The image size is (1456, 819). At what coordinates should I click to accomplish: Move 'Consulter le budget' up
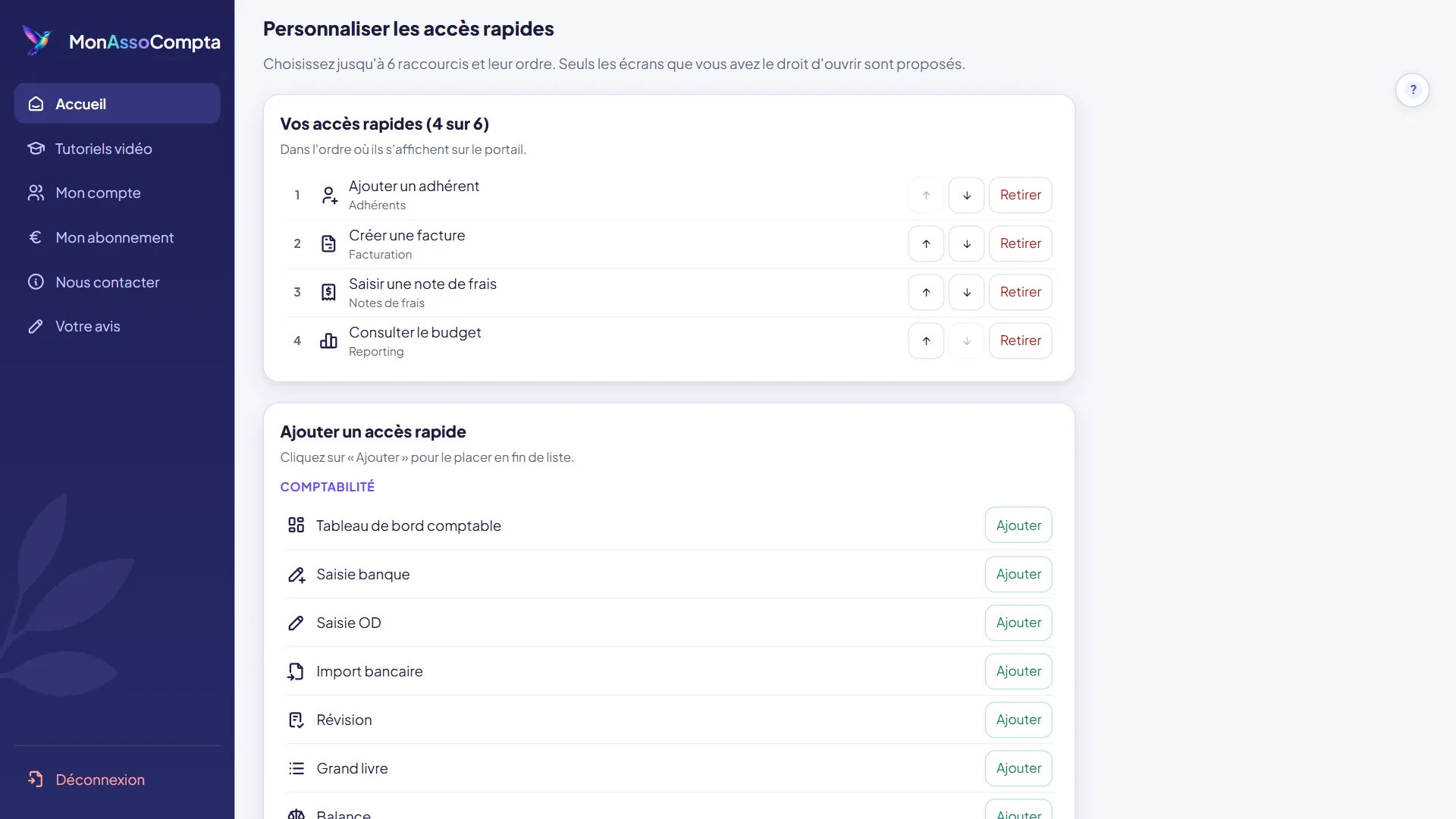coord(926,340)
